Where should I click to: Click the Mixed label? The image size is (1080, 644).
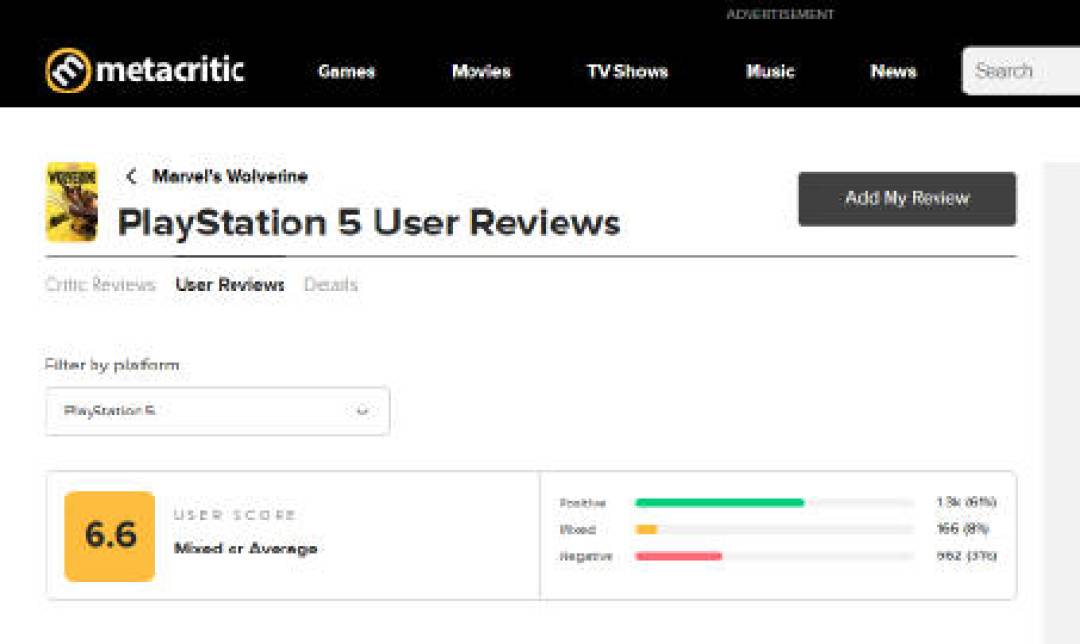pyautogui.click(x=578, y=530)
